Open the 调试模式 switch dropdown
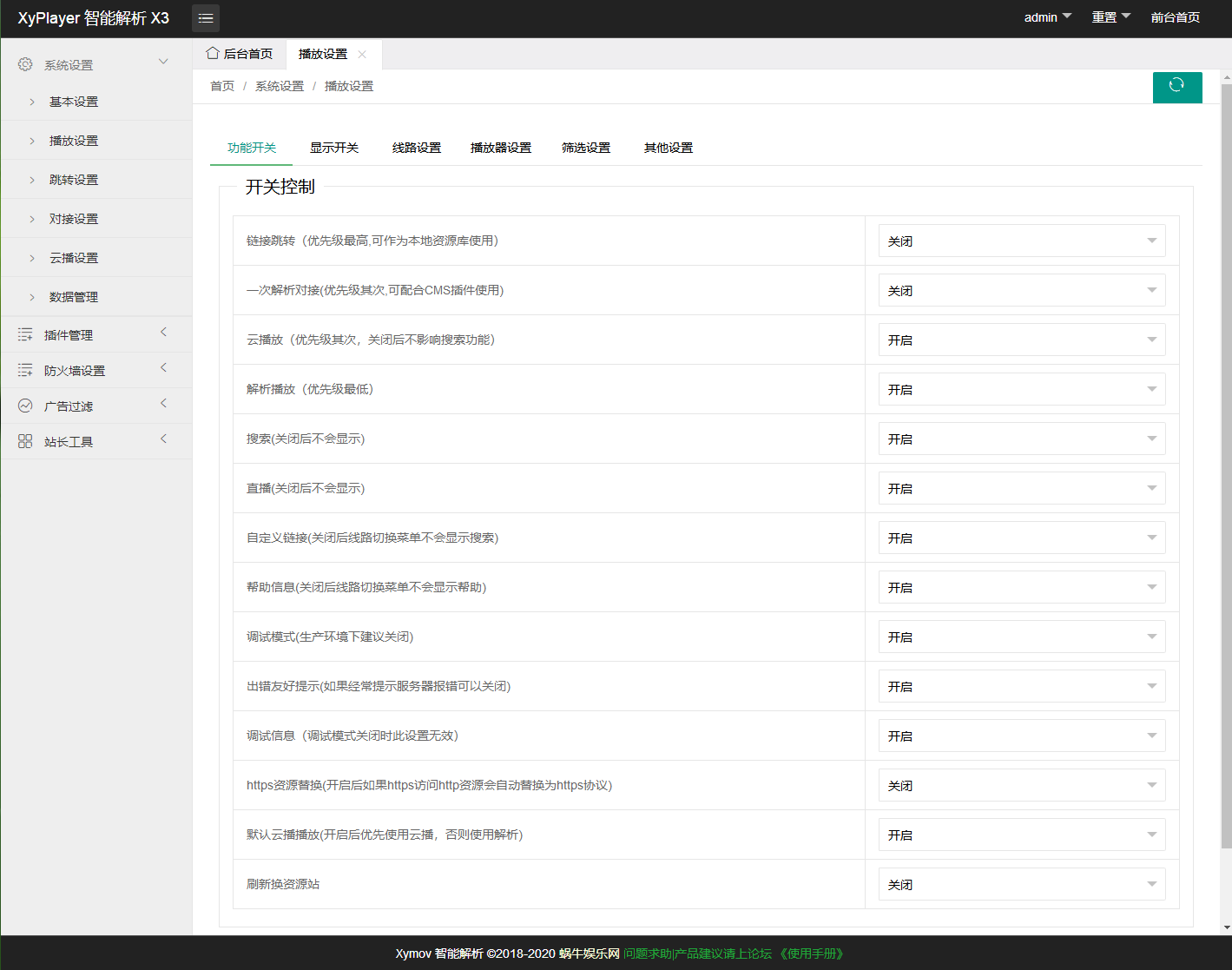1232x970 pixels. [1021, 637]
